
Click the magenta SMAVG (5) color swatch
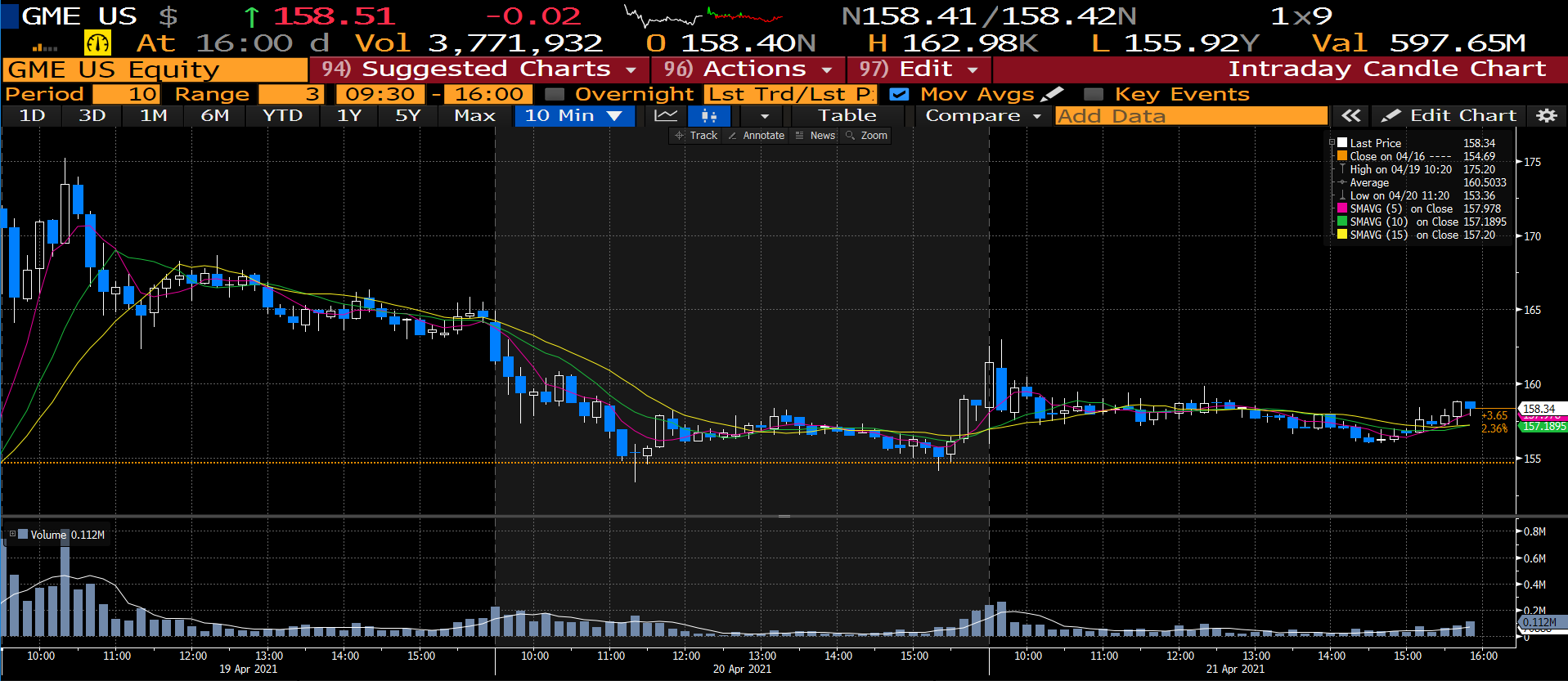tap(1342, 208)
